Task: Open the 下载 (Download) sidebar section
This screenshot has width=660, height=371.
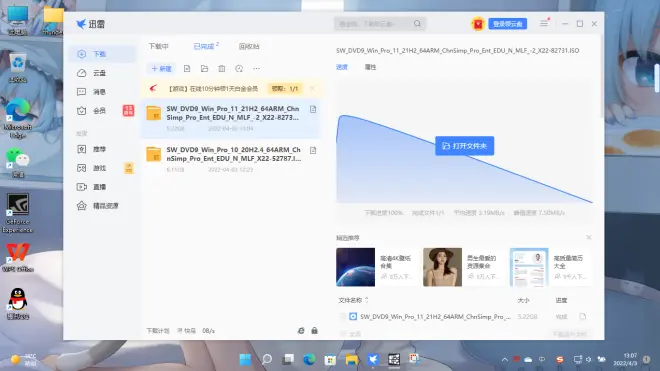Action: click(x=102, y=54)
